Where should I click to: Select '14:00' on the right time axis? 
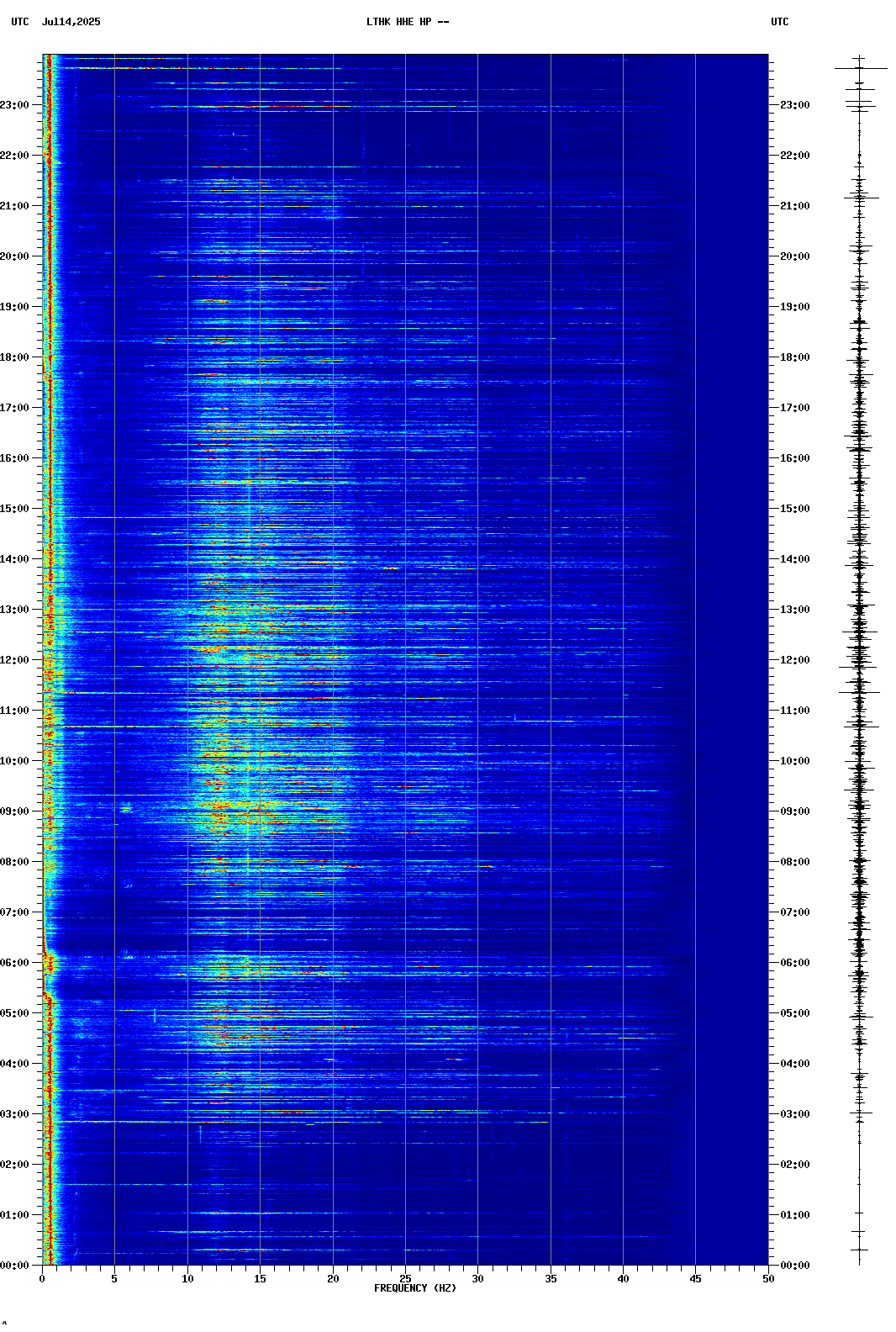pos(795,559)
